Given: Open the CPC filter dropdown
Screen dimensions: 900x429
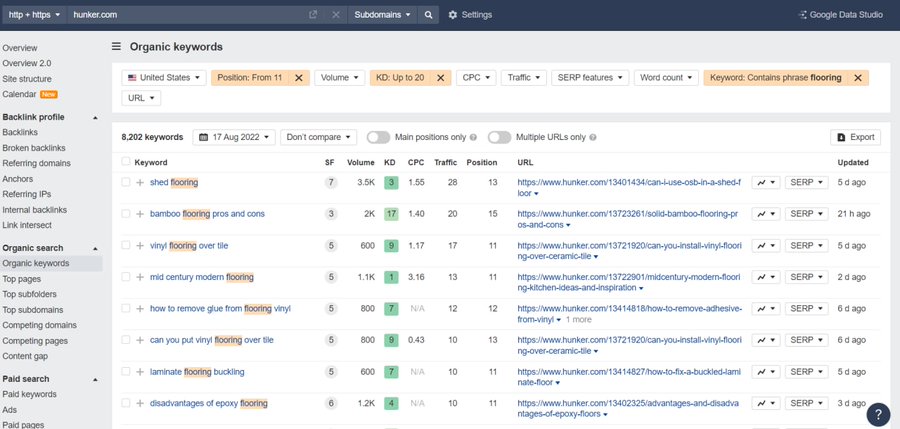Looking at the screenshot, I should [x=476, y=78].
